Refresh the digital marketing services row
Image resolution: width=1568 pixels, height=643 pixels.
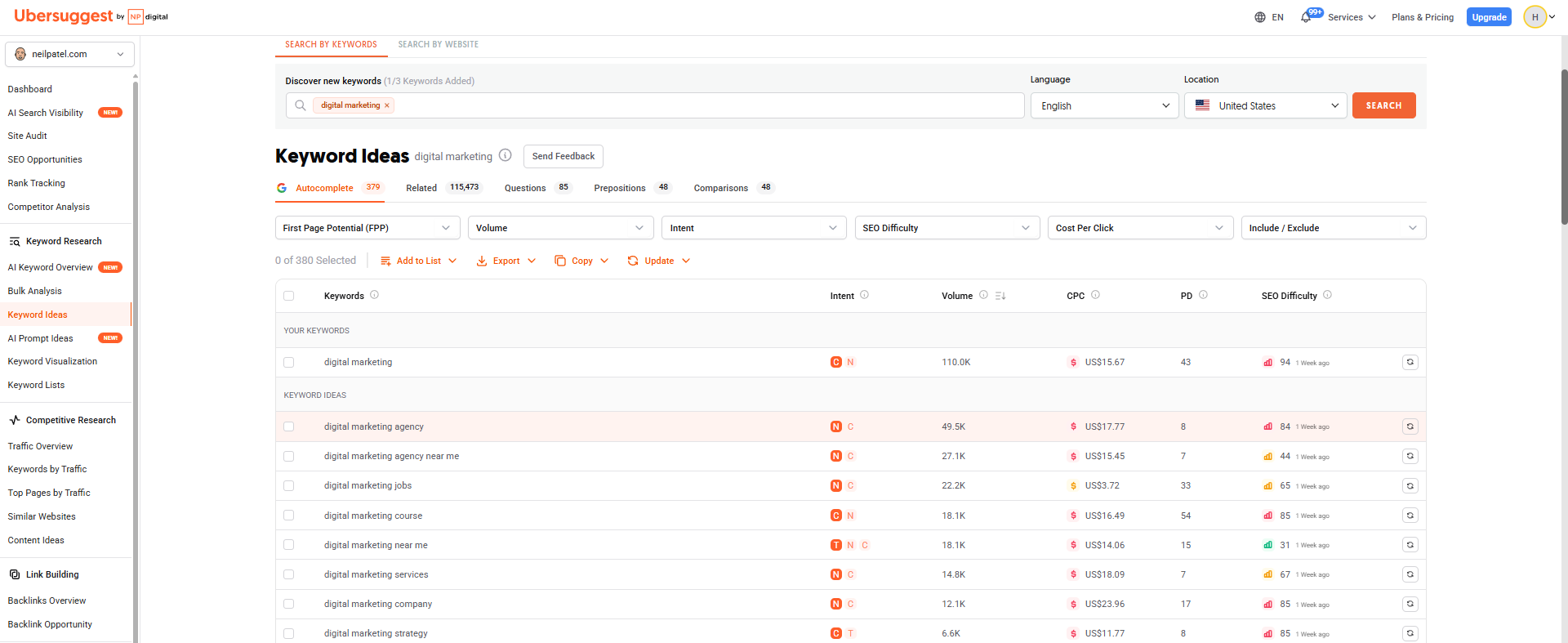(x=1410, y=574)
